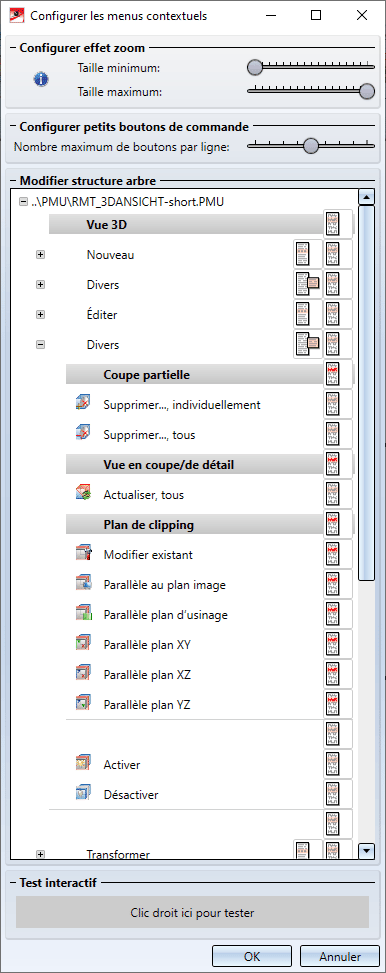Select the Supprimer..., tous entry

pos(150,435)
